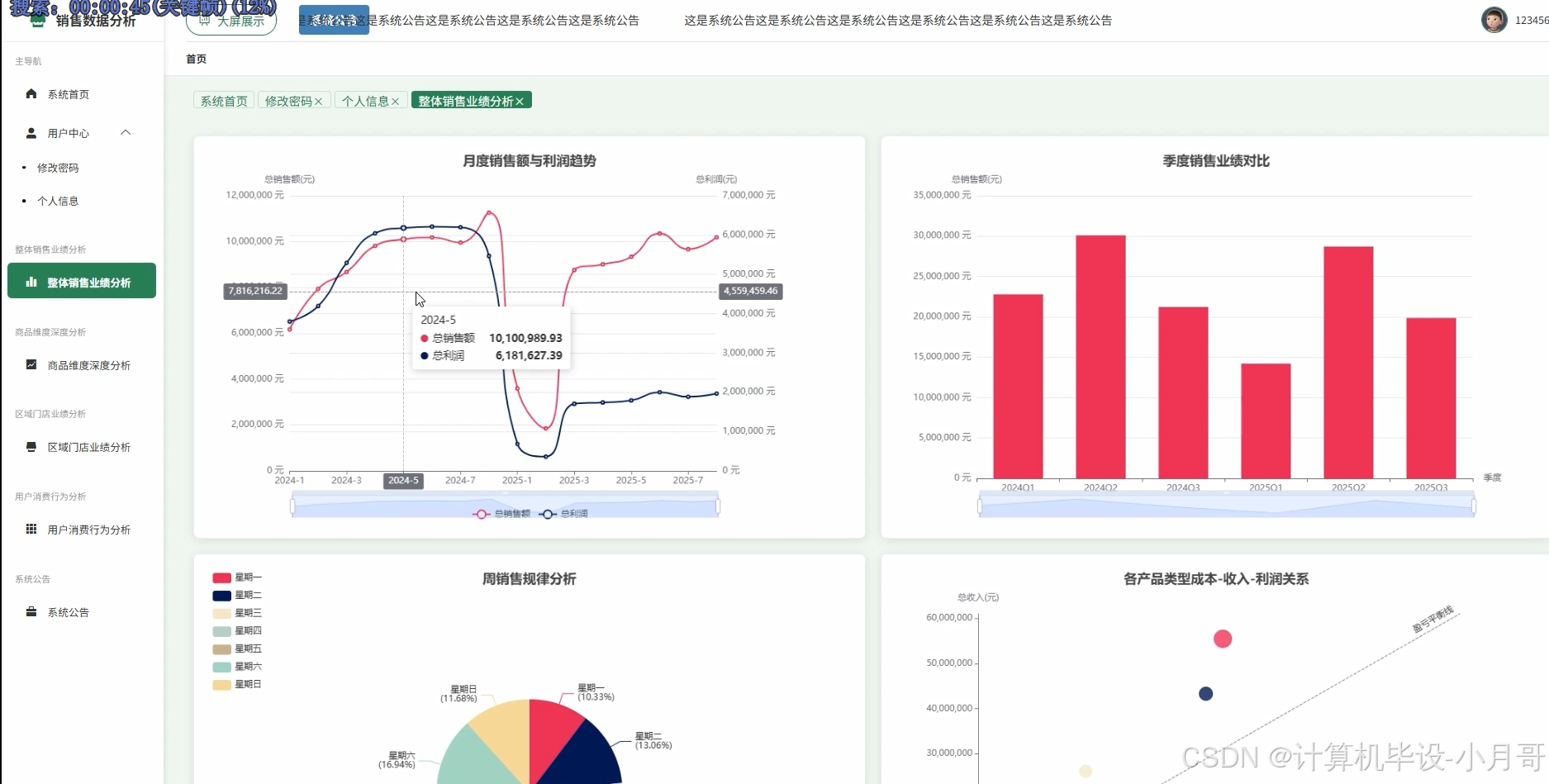Click the 2024Q1 bar
This screenshot has height=784, width=1549.
pyautogui.click(x=1018, y=387)
